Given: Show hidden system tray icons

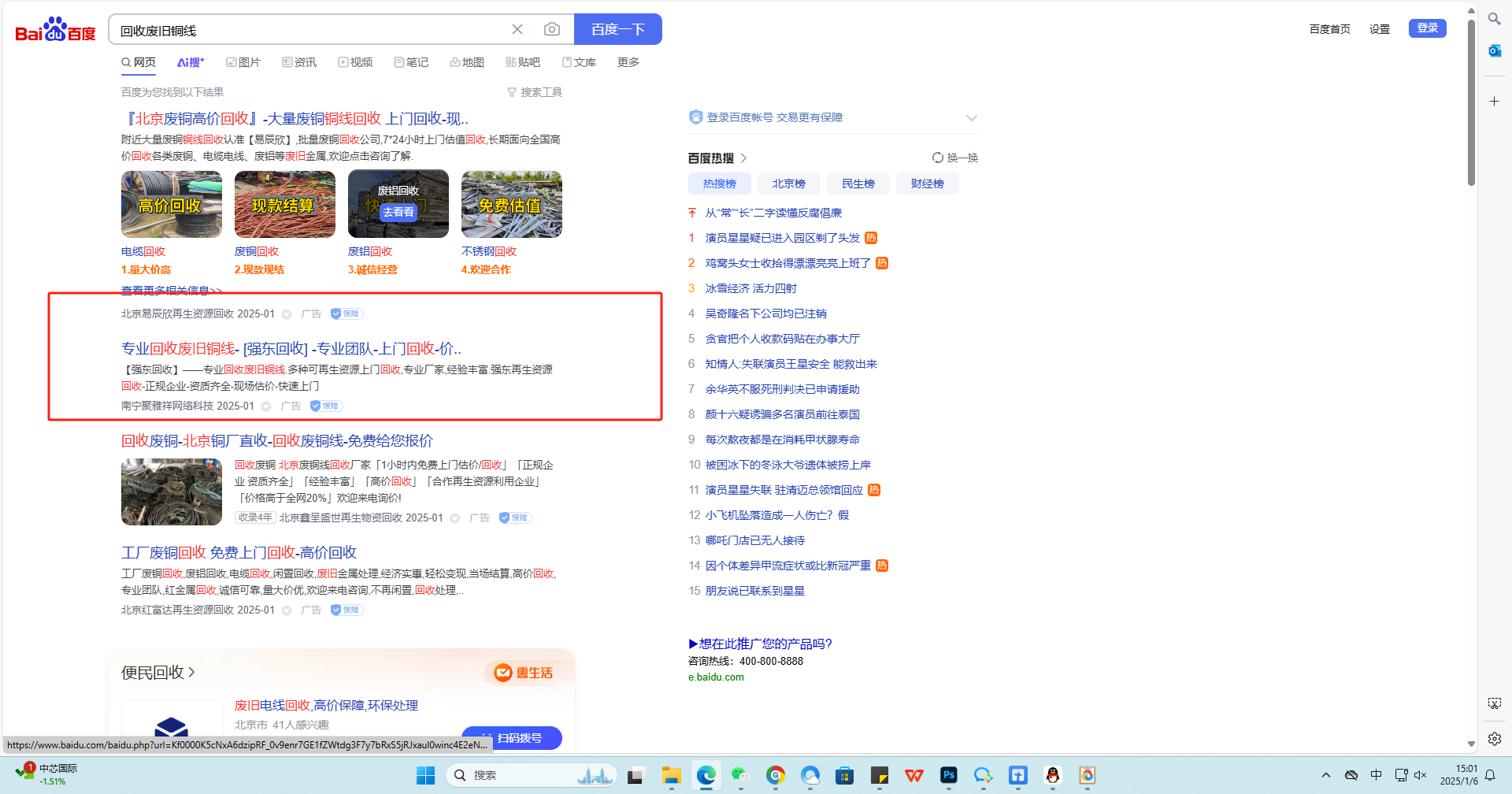Looking at the screenshot, I should 1326,775.
